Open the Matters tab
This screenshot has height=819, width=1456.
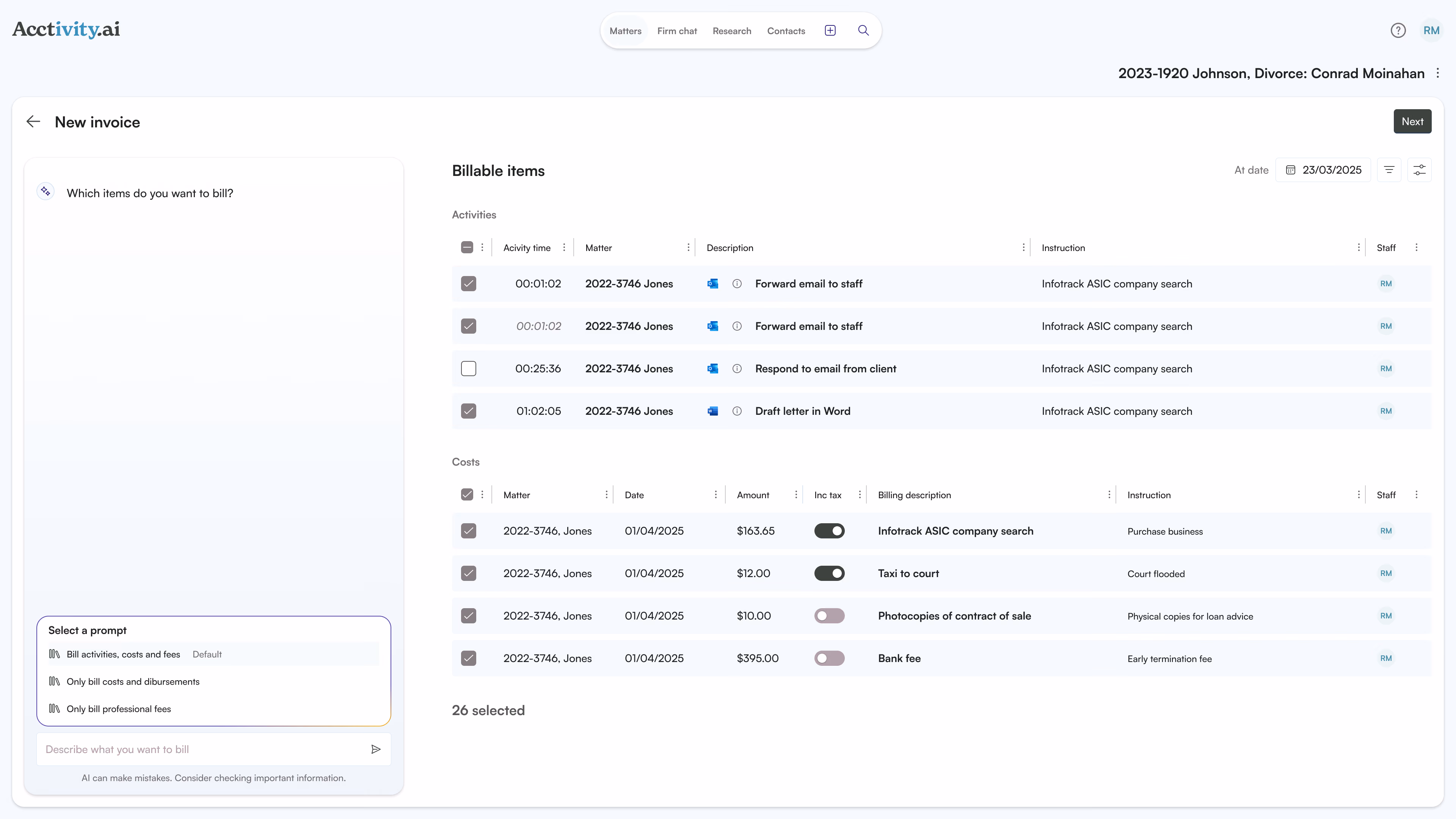click(x=625, y=30)
